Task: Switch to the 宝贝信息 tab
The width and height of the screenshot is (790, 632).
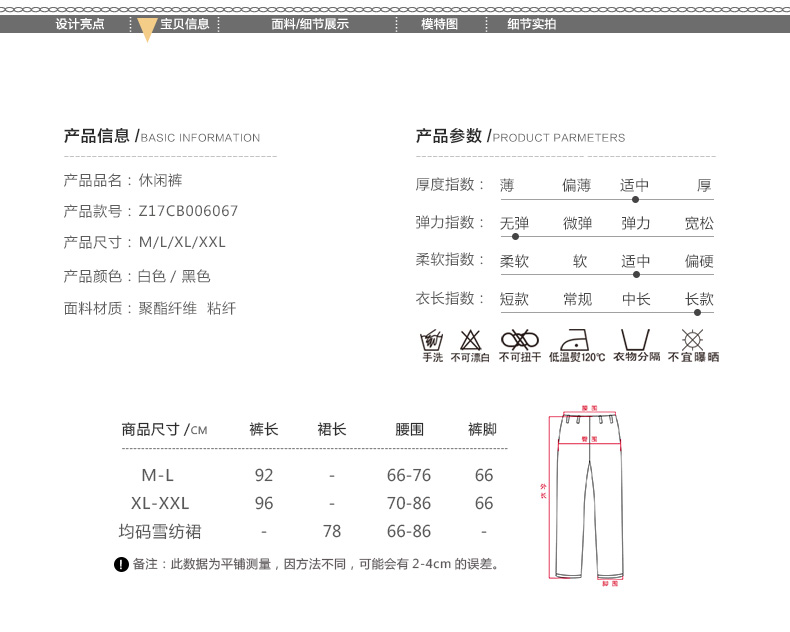Action: point(185,24)
